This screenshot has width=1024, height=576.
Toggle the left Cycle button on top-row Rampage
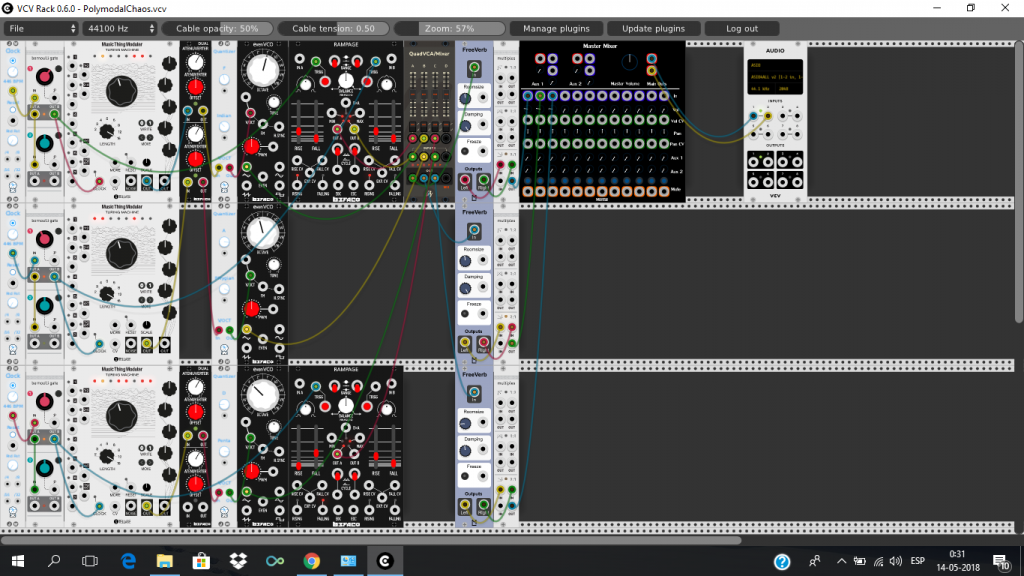coord(338,150)
